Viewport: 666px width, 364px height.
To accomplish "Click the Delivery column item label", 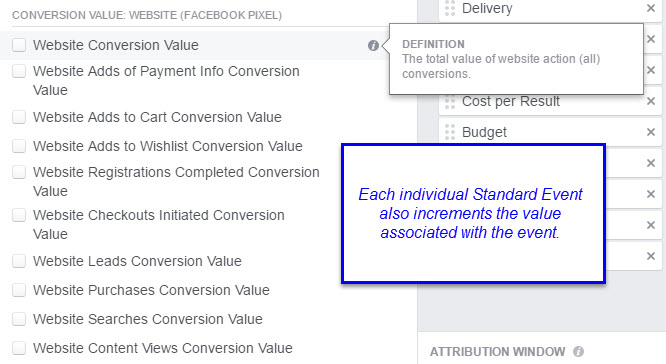I will click(x=487, y=8).
